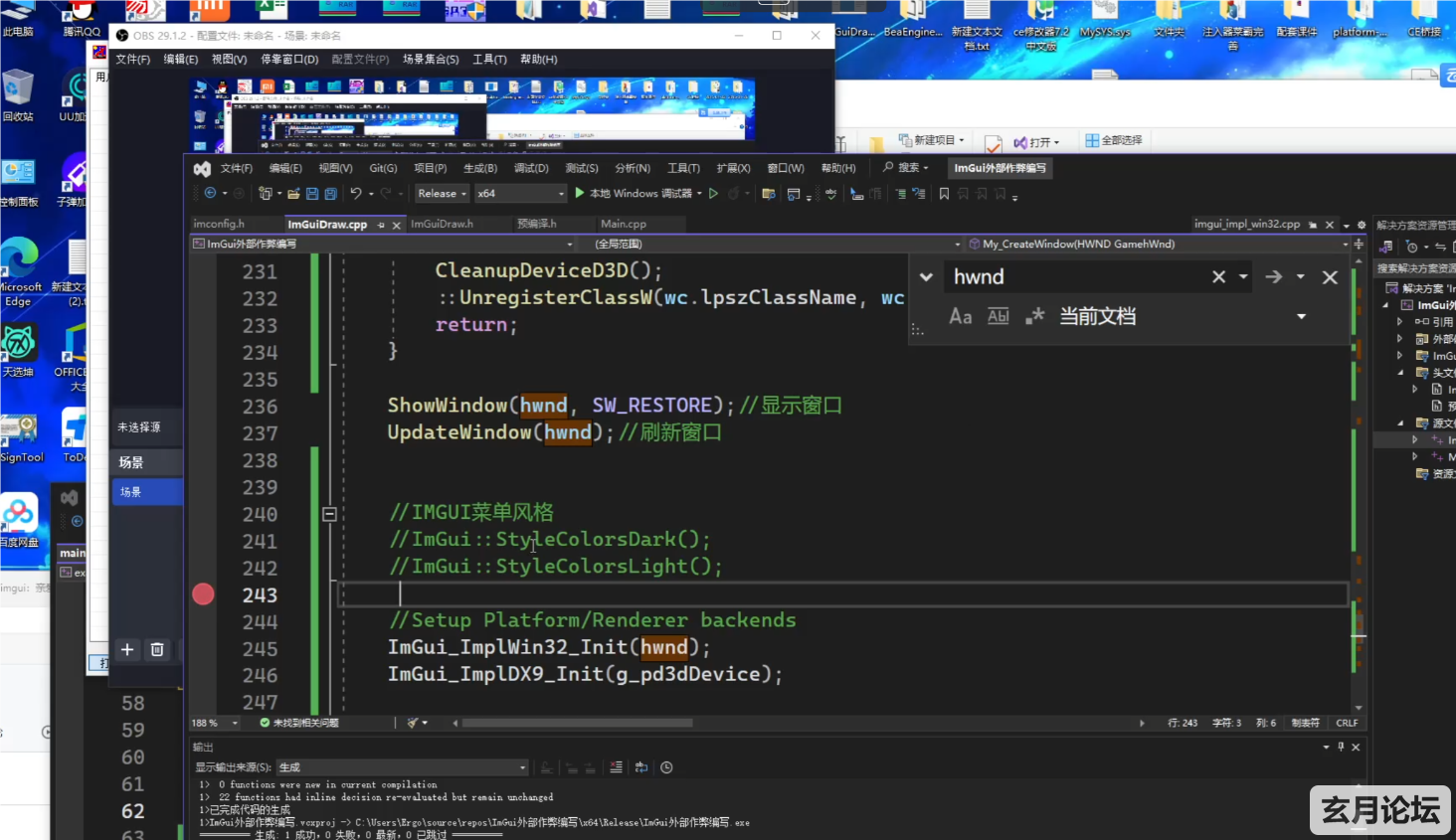Image resolution: width=1456 pixels, height=840 pixels.
Task: Toggle word wrap in output panel
Action: tap(641, 767)
